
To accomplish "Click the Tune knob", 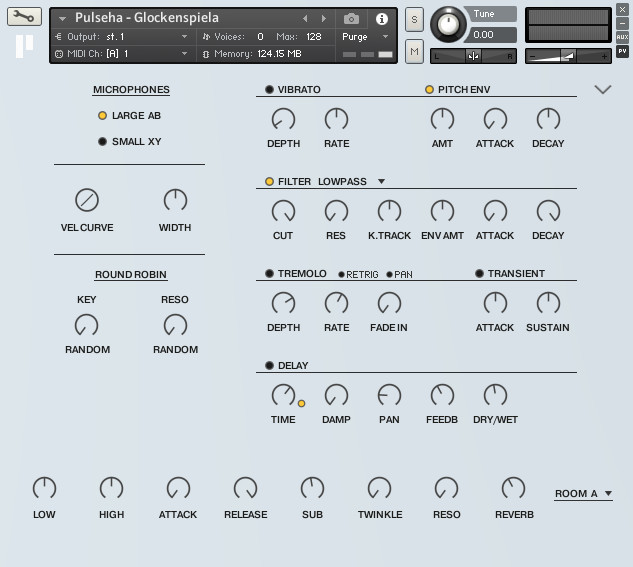I will click(448, 24).
